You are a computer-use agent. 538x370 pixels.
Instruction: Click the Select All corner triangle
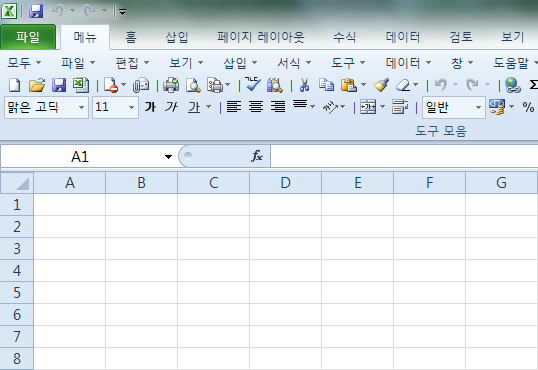(17, 183)
